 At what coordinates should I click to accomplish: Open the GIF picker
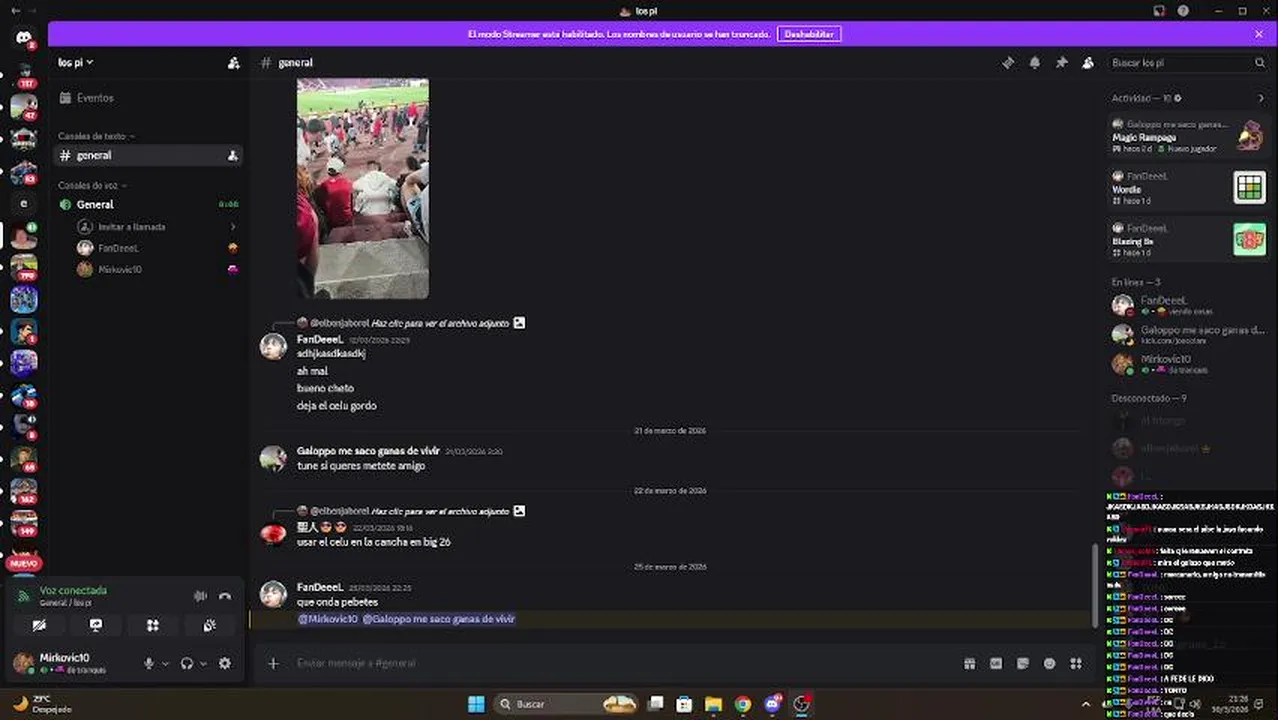click(x=996, y=663)
